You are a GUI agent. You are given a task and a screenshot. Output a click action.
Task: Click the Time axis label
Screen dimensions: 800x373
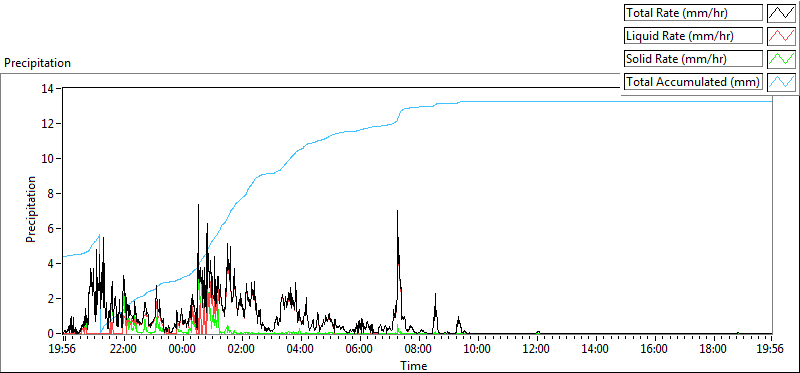point(414,365)
